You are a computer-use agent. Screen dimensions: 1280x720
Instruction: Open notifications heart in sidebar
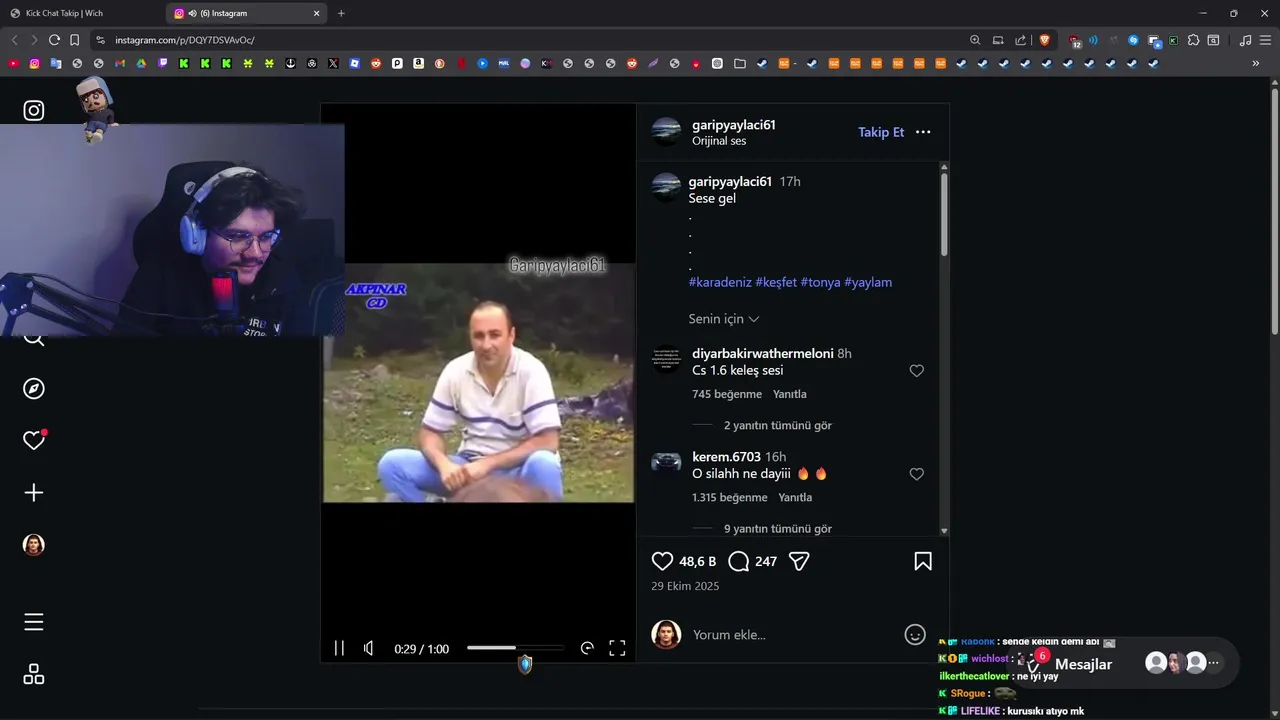tap(34, 440)
